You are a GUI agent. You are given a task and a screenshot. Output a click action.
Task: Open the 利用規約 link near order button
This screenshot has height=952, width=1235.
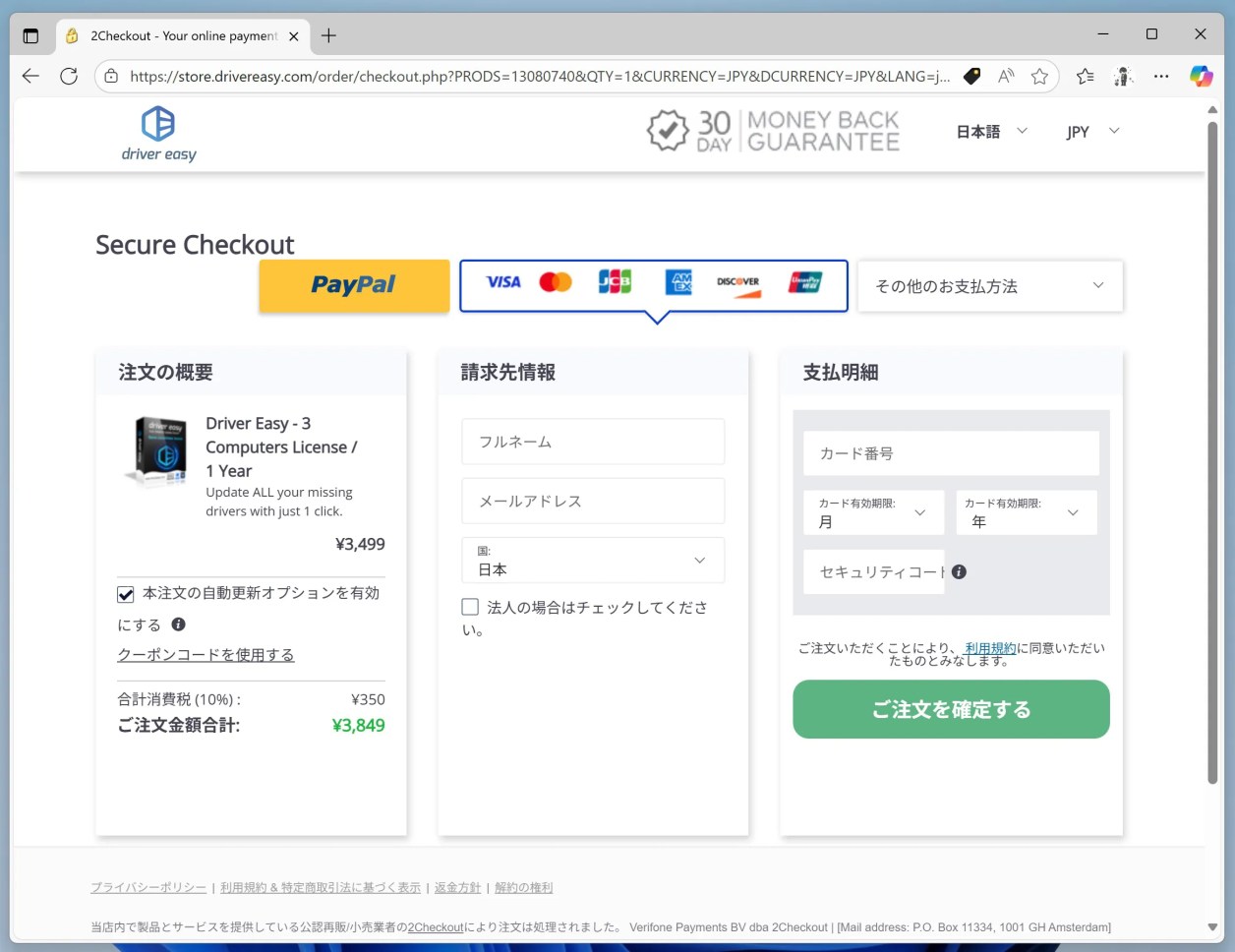[990, 648]
